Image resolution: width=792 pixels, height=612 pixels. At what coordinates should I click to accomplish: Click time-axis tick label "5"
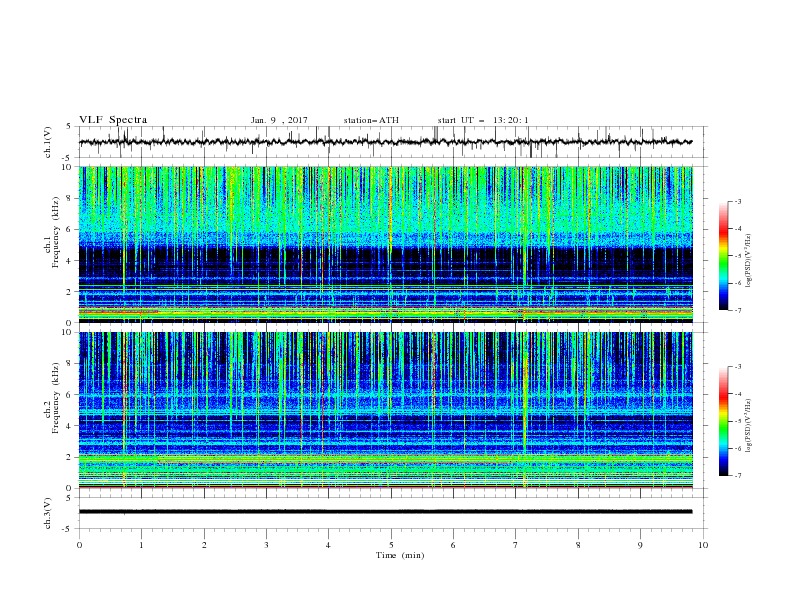(391, 545)
